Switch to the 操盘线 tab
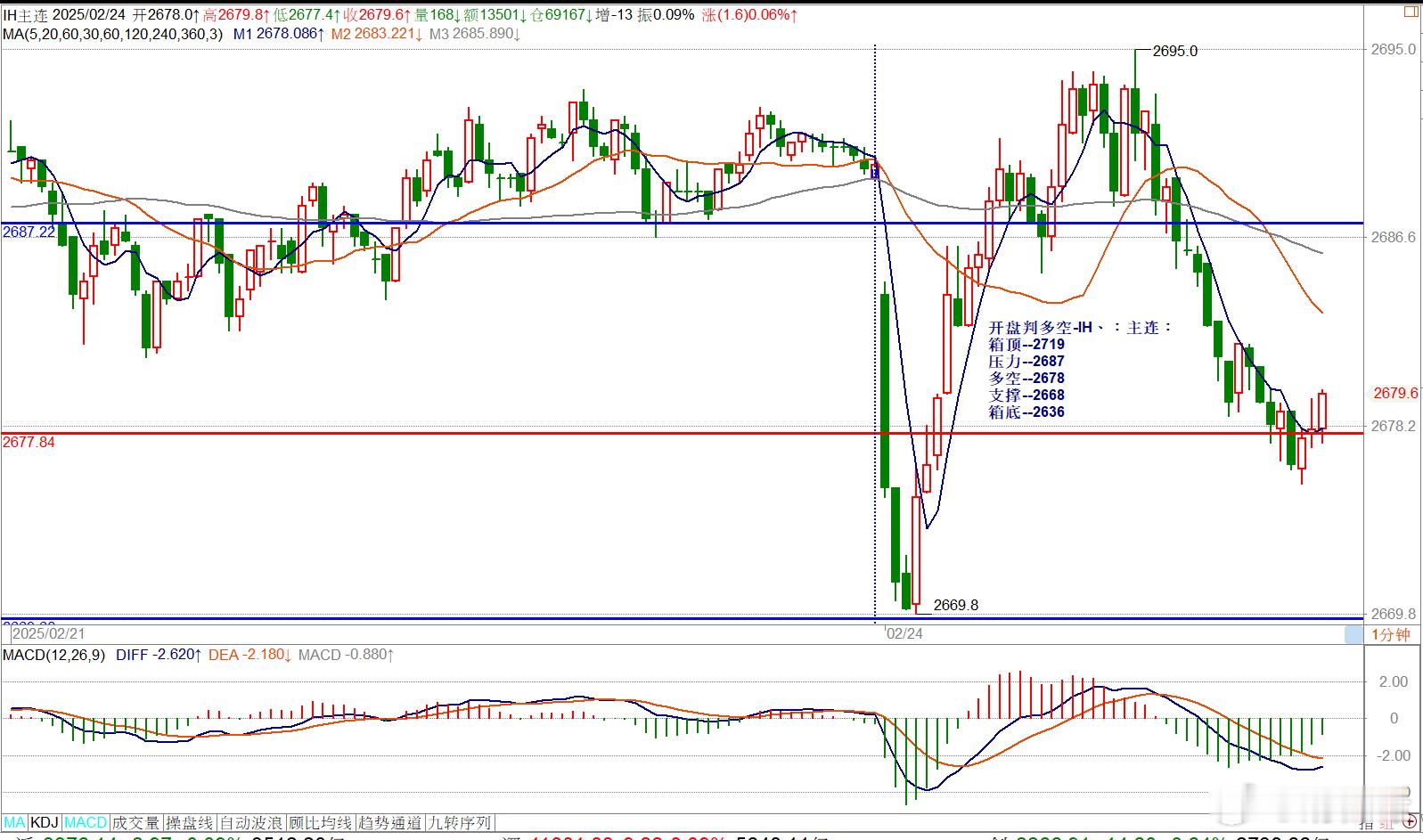Screen dimensions: 1423x840 (190, 823)
